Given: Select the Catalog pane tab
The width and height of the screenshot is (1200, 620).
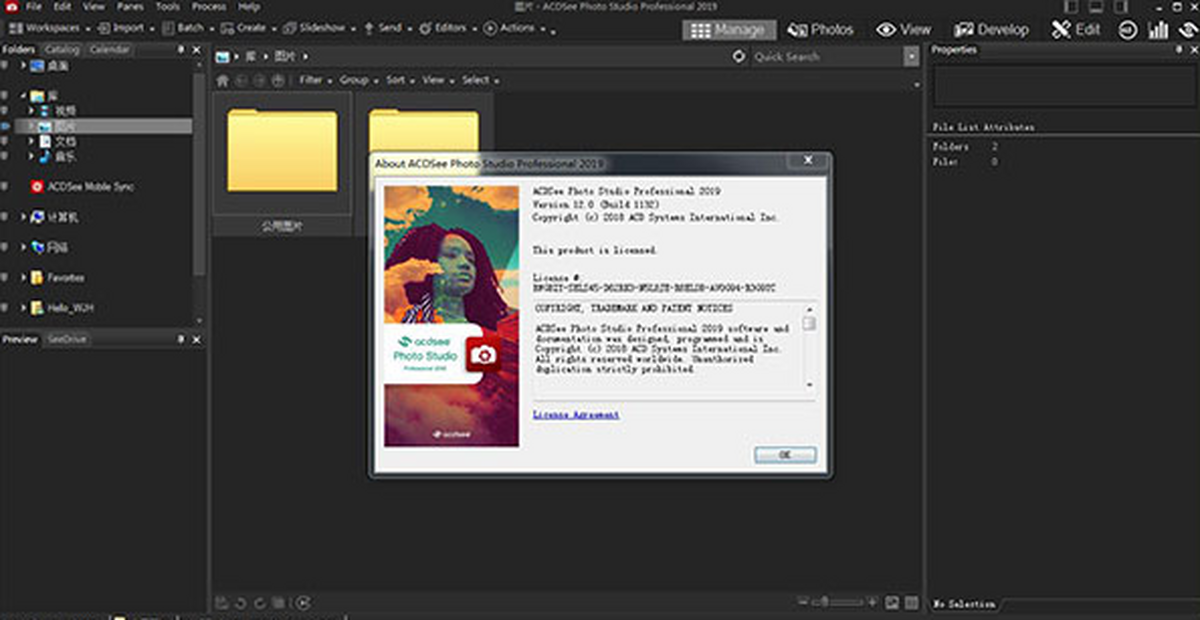Looking at the screenshot, I should coord(62,49).
